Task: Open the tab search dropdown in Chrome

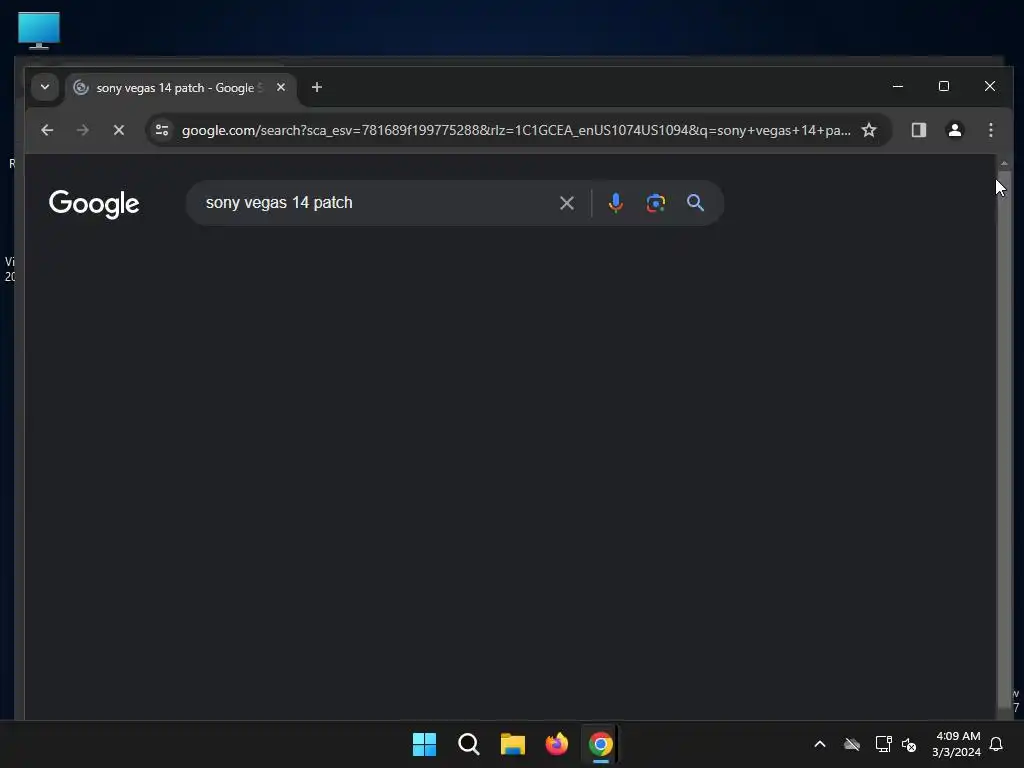Action: (44, 87)
